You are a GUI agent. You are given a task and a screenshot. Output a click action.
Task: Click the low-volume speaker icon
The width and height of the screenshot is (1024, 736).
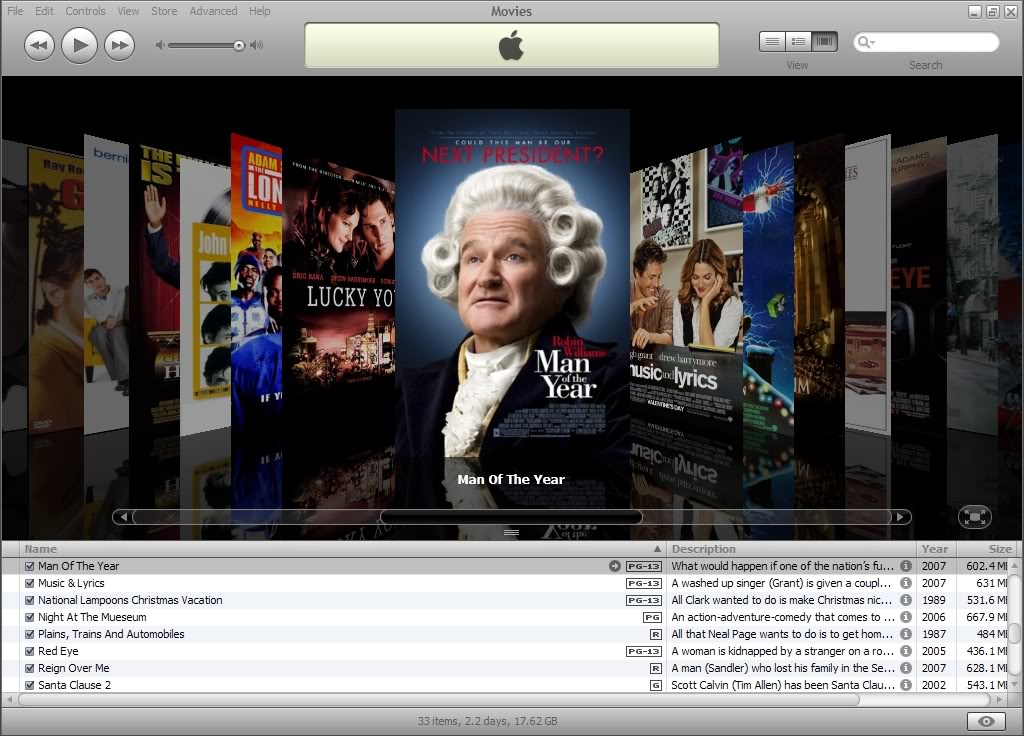[x=159, y=45]
